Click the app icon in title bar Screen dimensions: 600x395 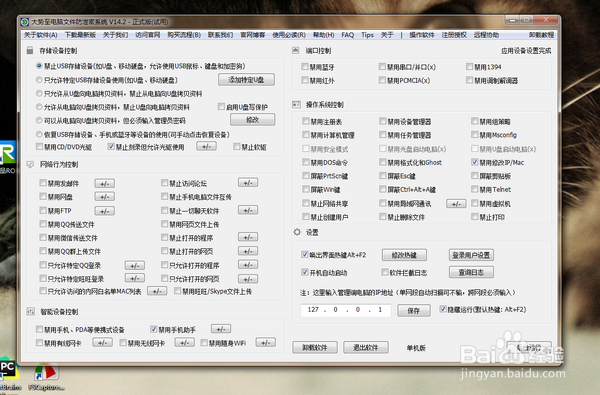click(x=25, y=22)
